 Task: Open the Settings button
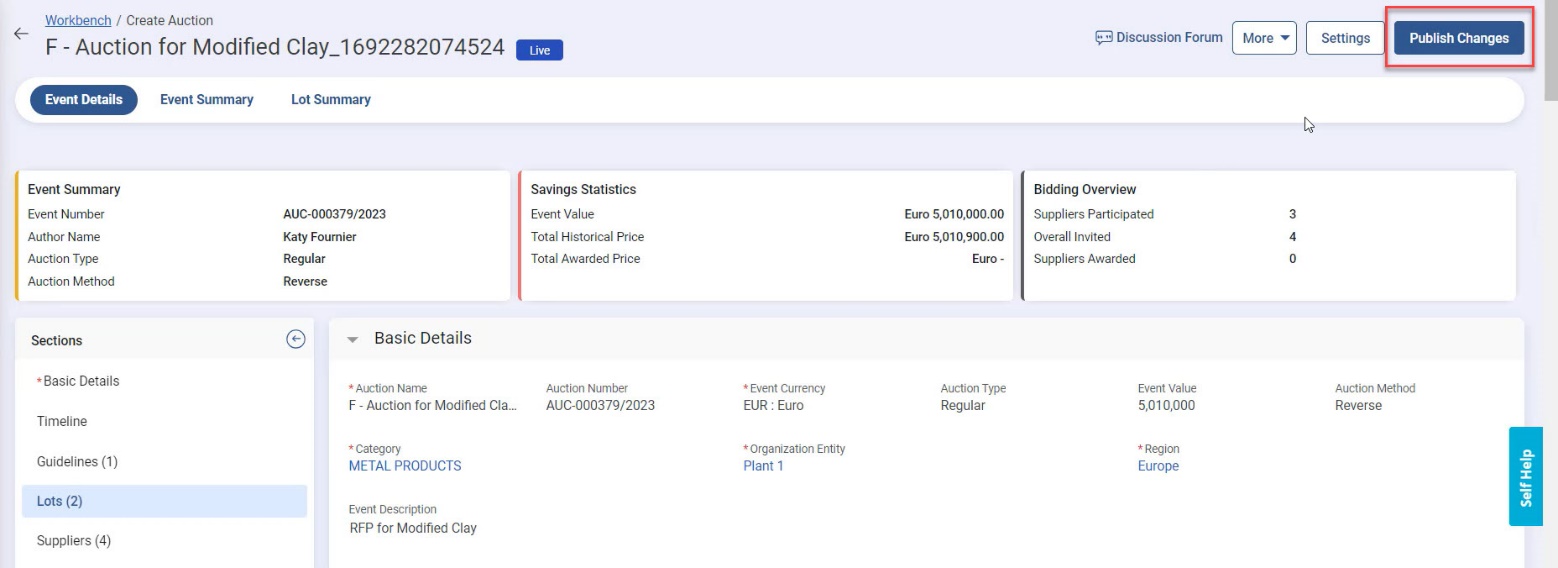(1345, 38)
